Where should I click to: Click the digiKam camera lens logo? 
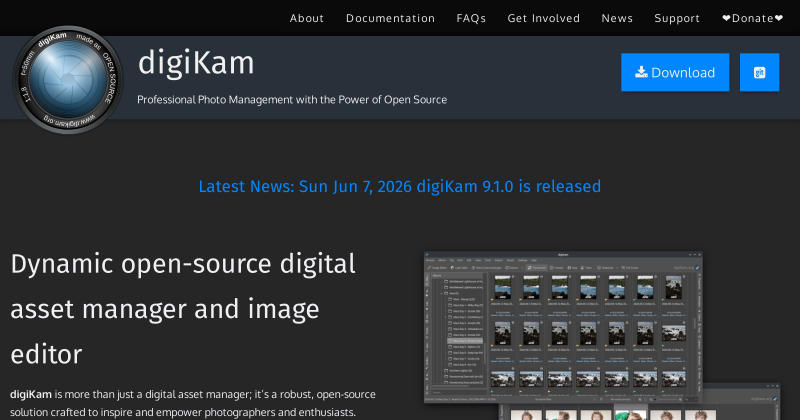pos(68,80)
